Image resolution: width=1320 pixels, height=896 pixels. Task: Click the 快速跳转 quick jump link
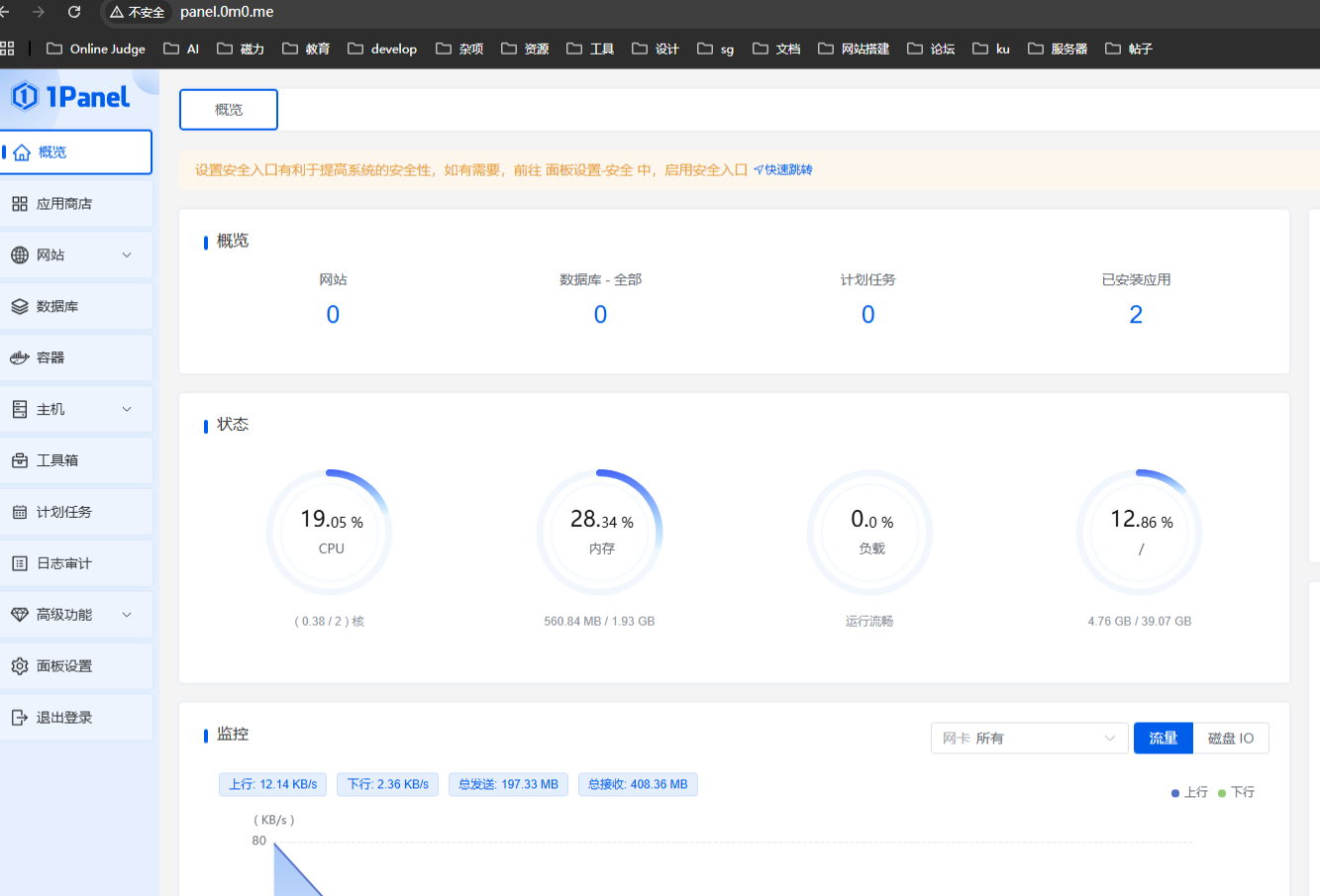(783, 170)
